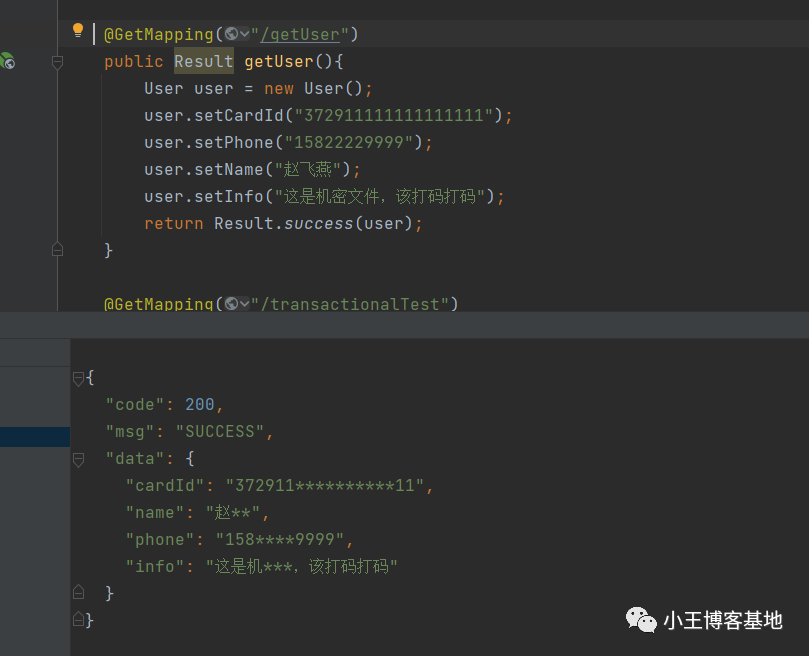
Task: Click the WeChat logo icon in watermark
Action: pyautogui.click(x=641, y=619)
